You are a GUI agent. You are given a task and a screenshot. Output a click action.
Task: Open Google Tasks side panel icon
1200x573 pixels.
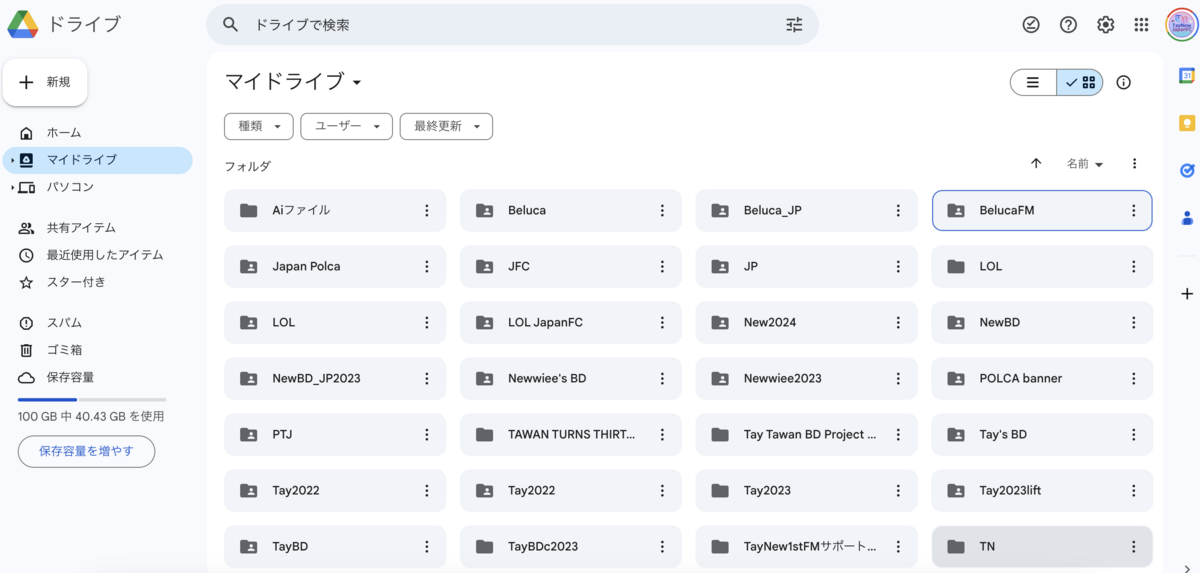click(1187, 170)
